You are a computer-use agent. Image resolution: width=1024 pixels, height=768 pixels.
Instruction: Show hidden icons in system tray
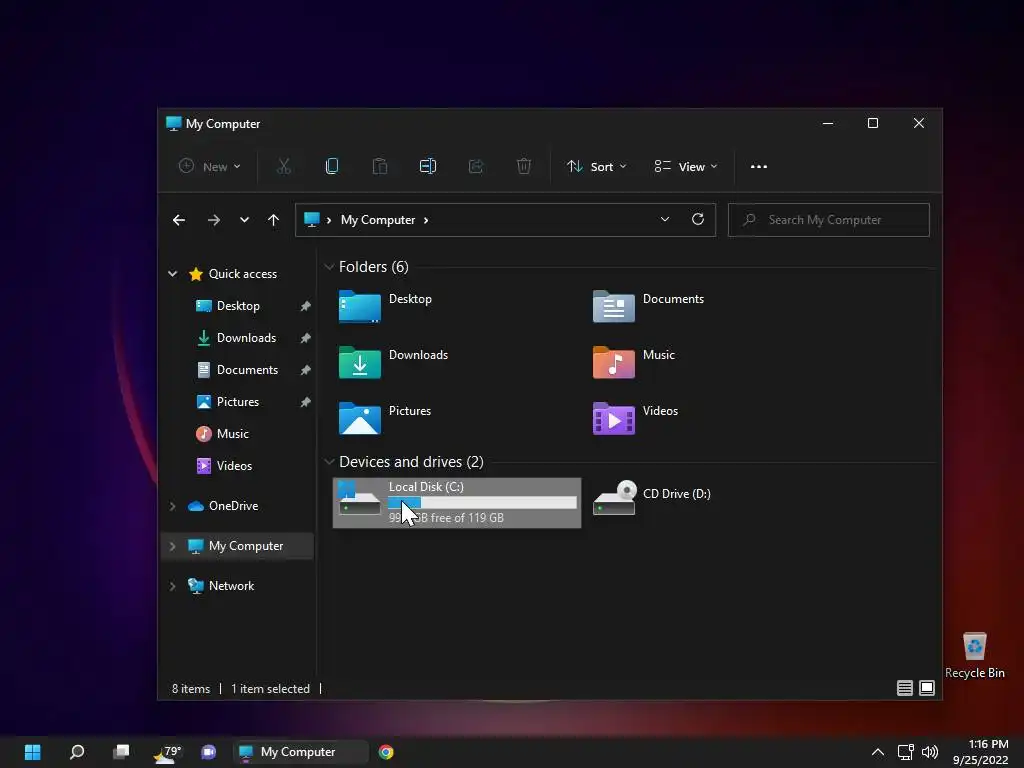click(x=878, y=752)
